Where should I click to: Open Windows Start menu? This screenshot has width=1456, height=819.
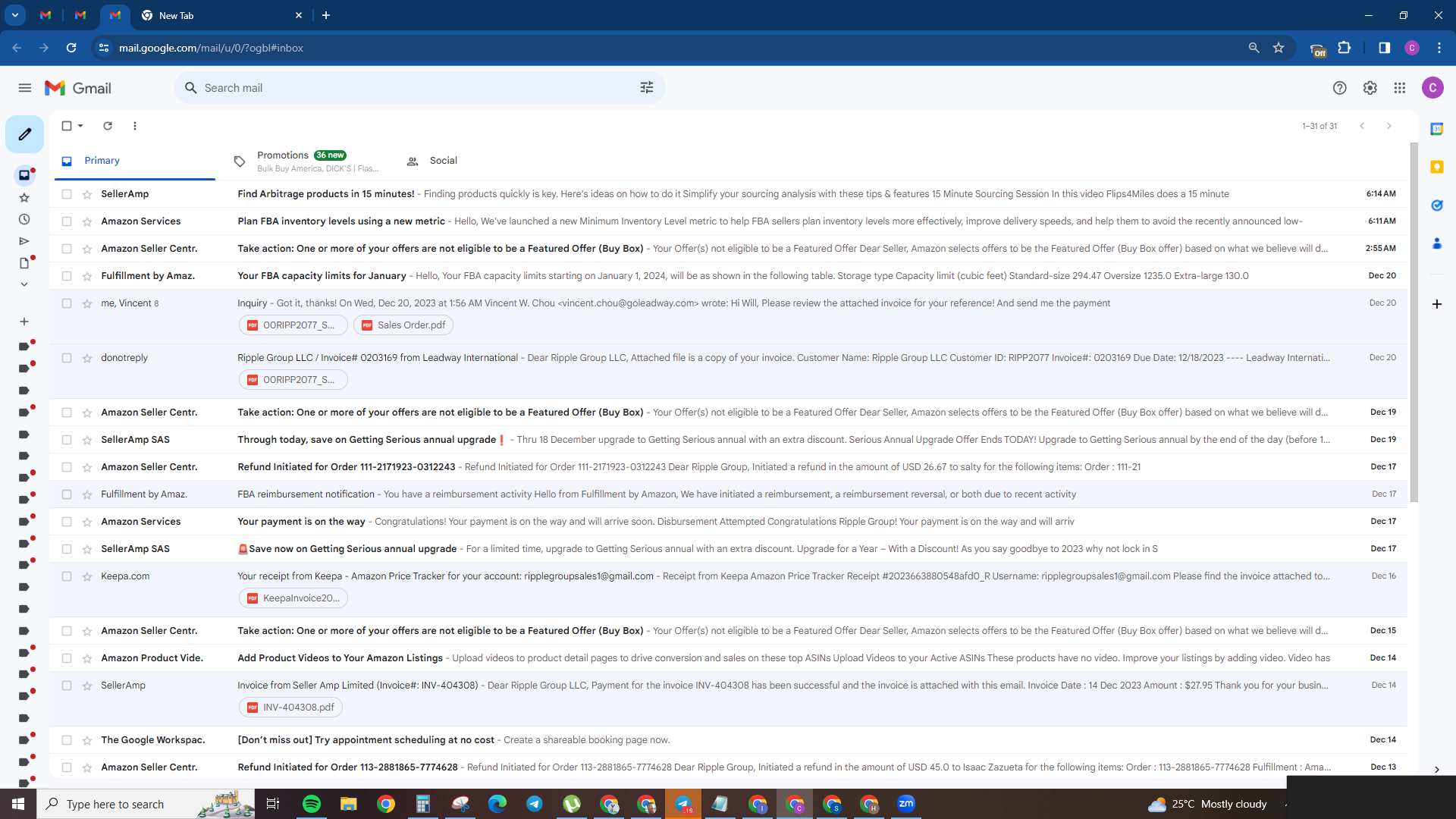(18, 804)
